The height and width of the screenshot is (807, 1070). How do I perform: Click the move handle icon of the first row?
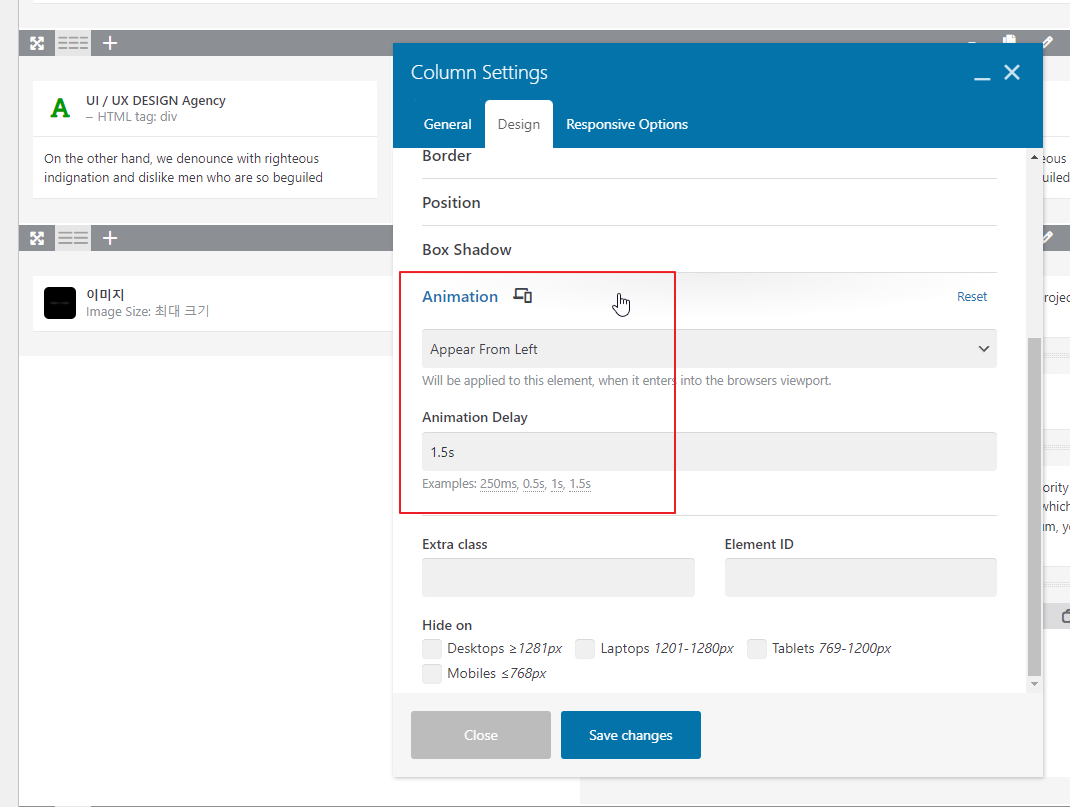click(x=37, y=44)
